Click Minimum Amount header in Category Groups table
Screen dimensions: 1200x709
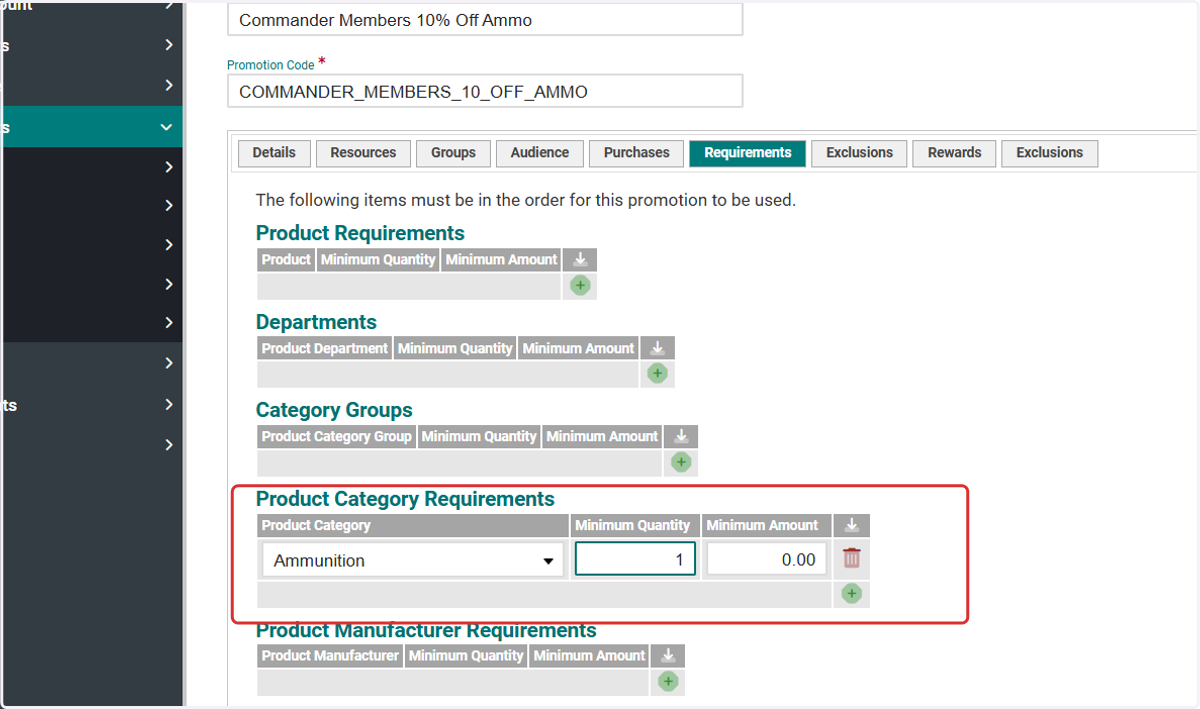[602, 436]
